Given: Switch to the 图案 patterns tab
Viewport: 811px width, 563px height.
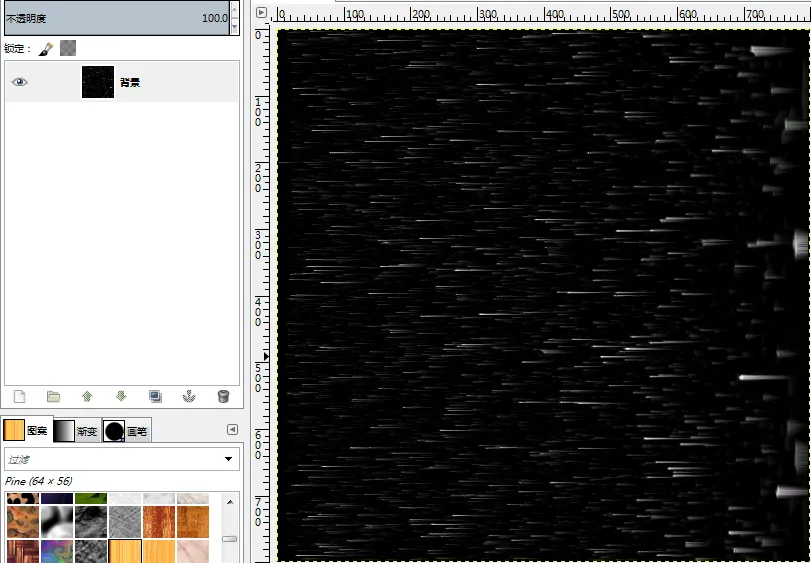Looking at the screenshot, I should (26, 430).
